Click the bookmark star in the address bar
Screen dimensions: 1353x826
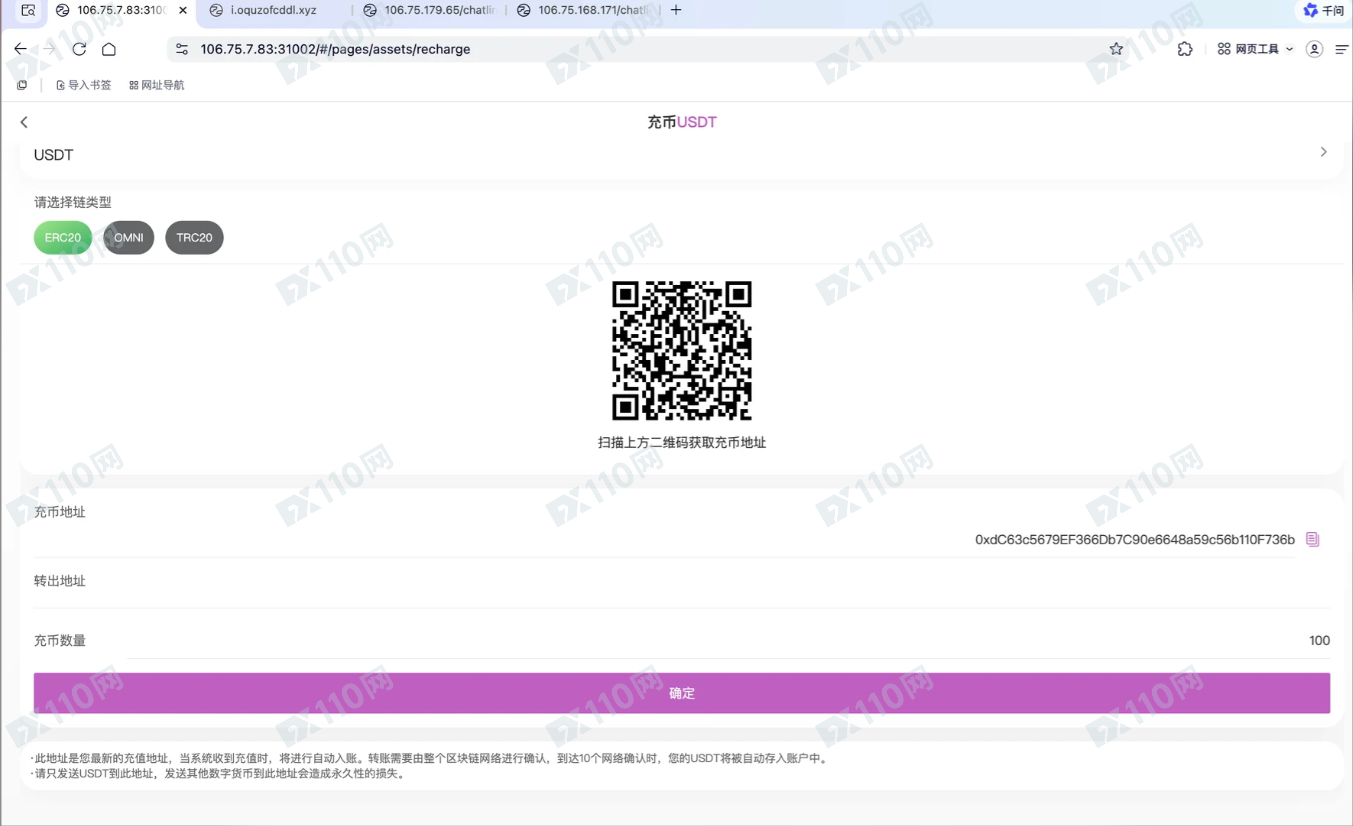click(x=1115, y=48)
